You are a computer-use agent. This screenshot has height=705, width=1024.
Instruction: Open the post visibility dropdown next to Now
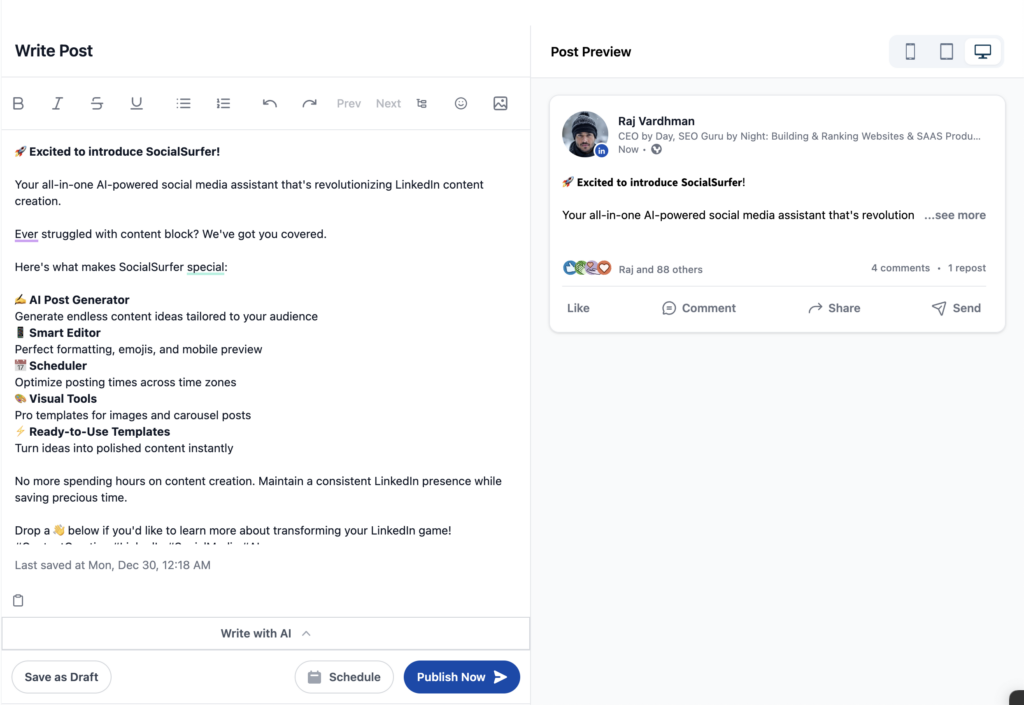point(656,148)
